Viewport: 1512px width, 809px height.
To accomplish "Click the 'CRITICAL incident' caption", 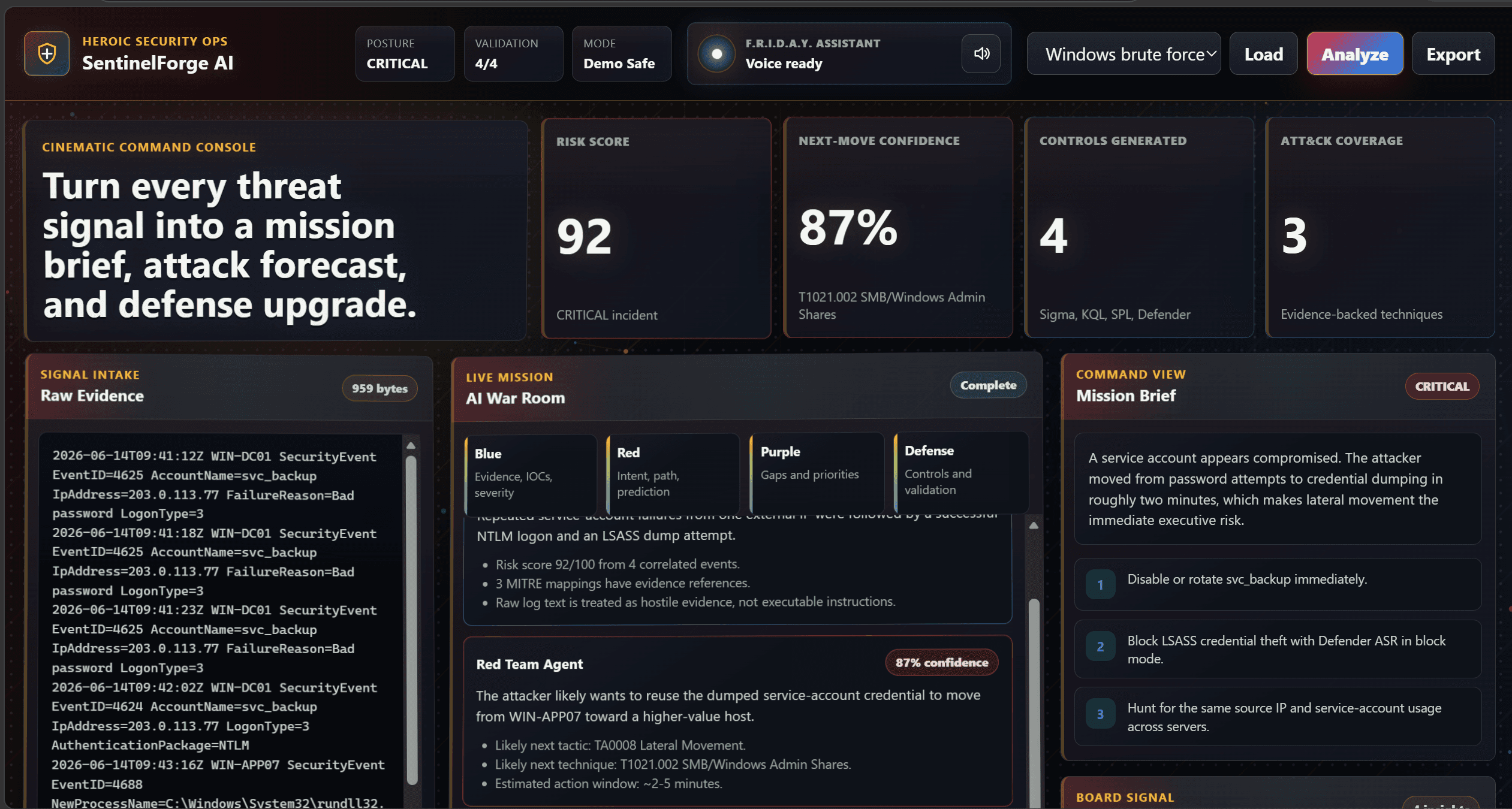I will coord(607,315).
